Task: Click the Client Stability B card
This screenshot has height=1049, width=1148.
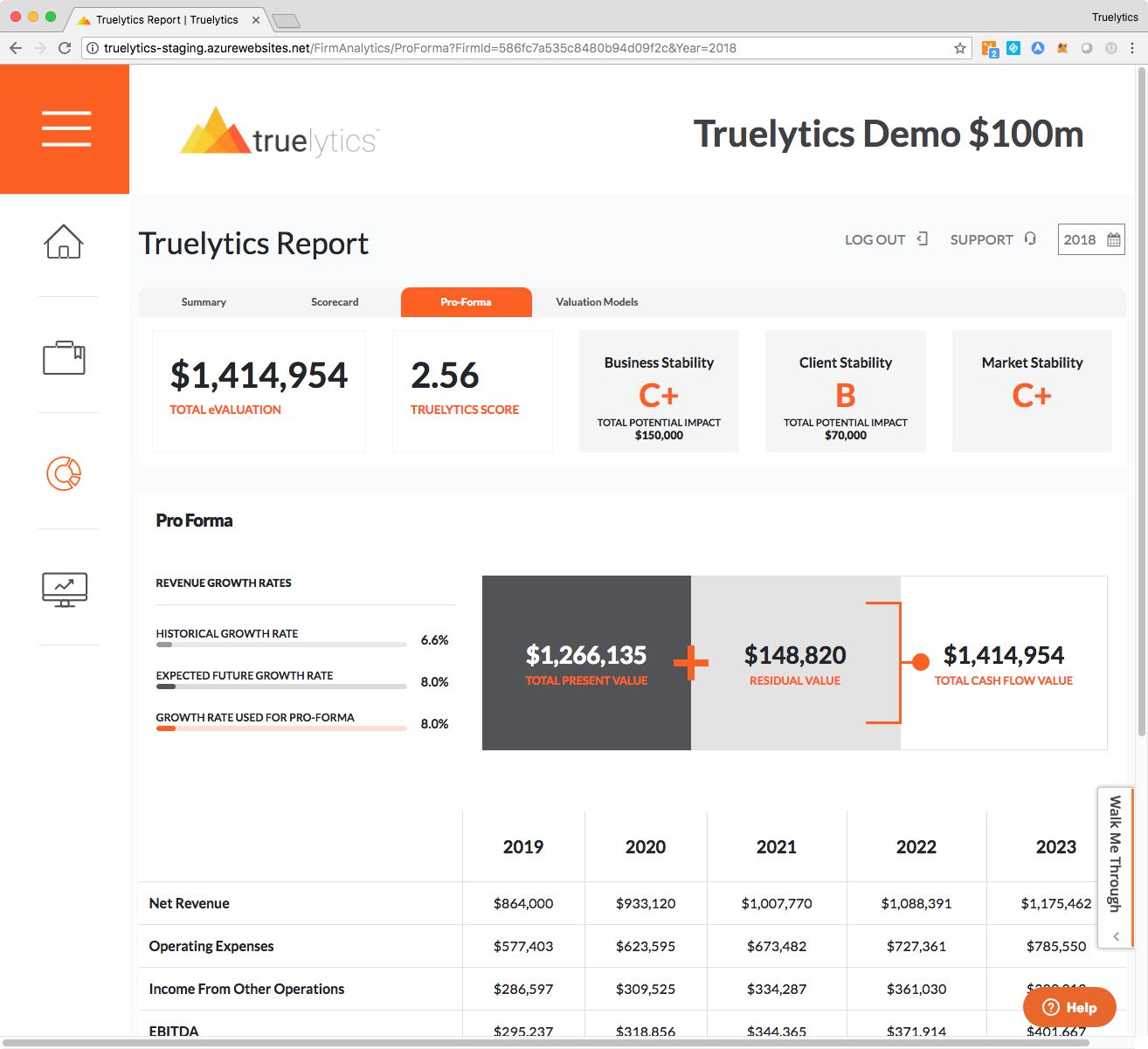Action: tap(846, 391)
